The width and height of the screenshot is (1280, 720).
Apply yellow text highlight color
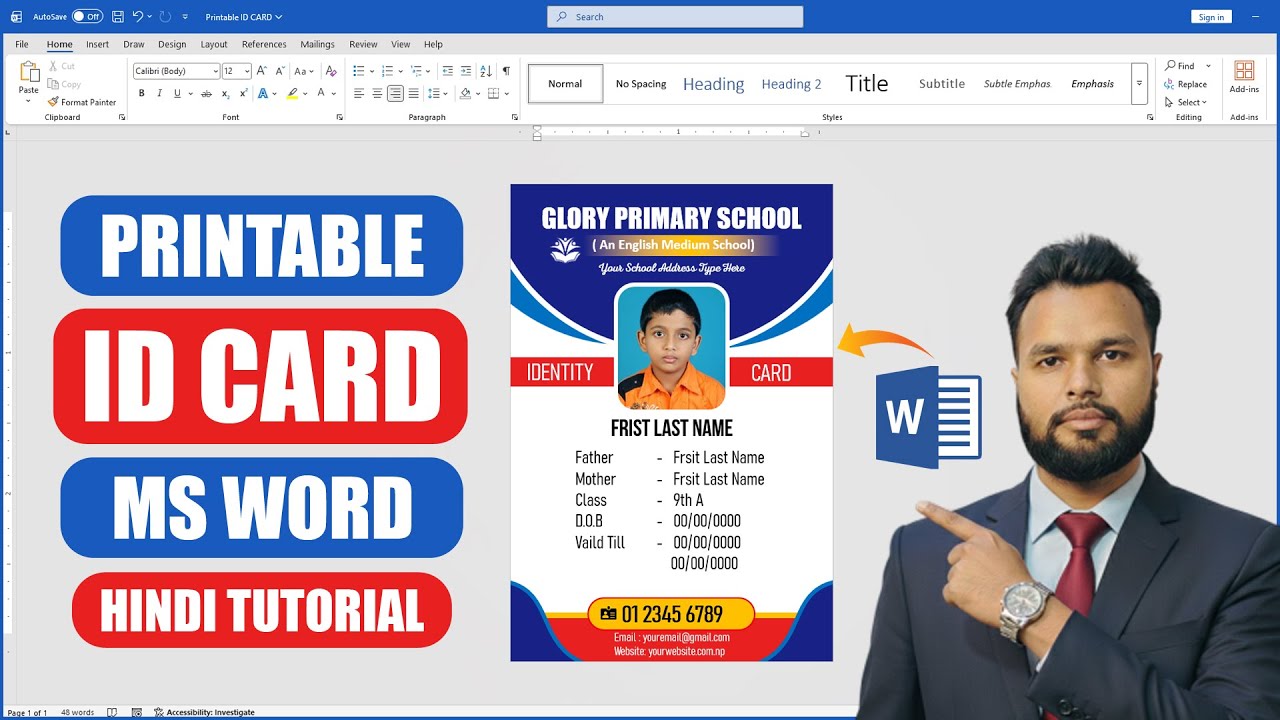tap(292, 93)
